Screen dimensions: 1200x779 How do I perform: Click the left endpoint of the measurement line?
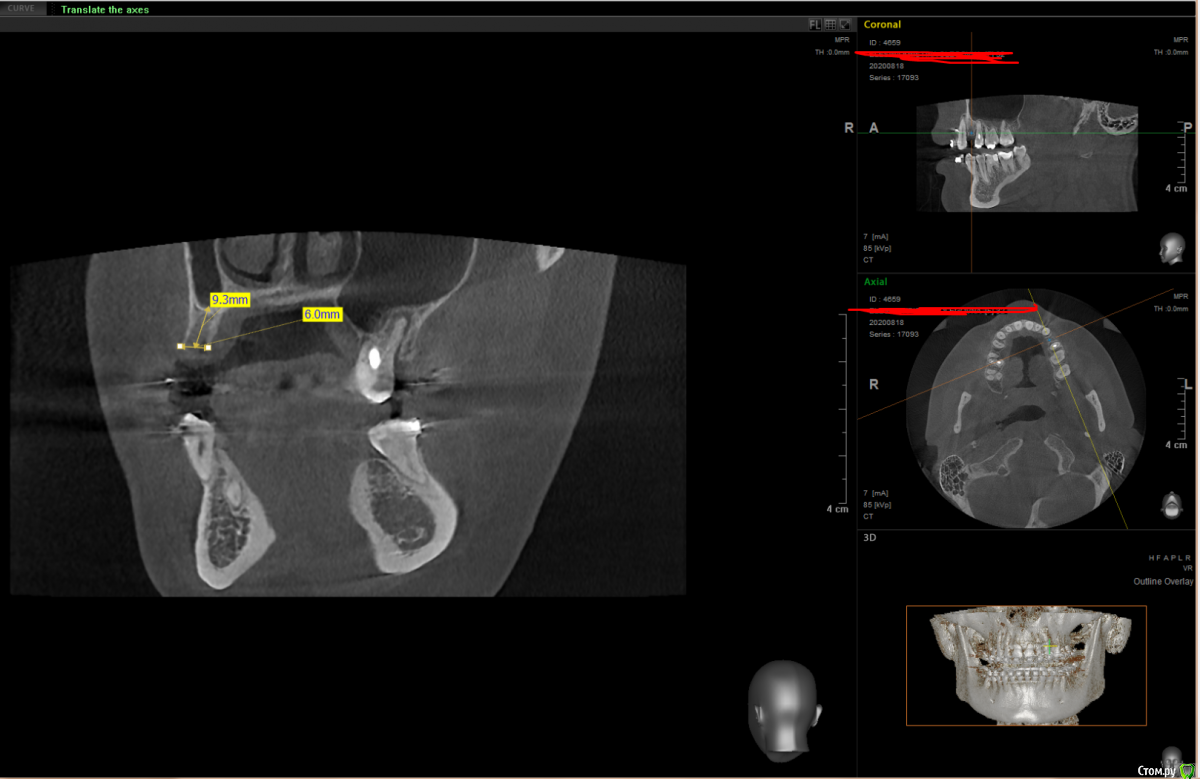point(181,346)
